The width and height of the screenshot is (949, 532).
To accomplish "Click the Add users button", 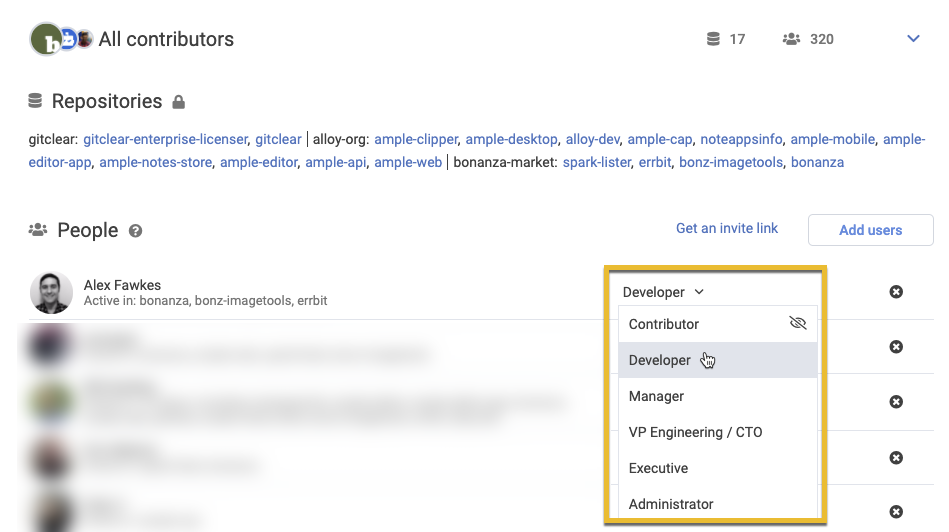I will 870,230.
